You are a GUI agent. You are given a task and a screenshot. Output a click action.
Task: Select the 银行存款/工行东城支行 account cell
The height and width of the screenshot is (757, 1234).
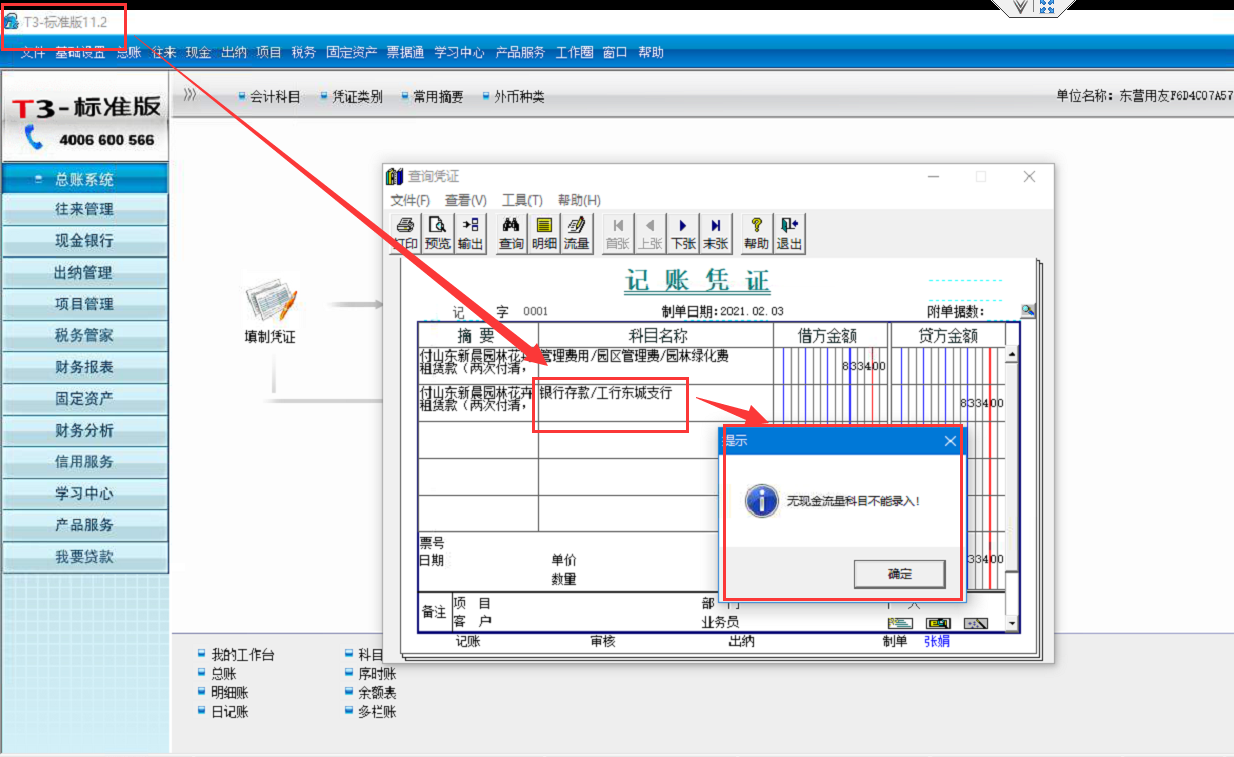[655, 402]
